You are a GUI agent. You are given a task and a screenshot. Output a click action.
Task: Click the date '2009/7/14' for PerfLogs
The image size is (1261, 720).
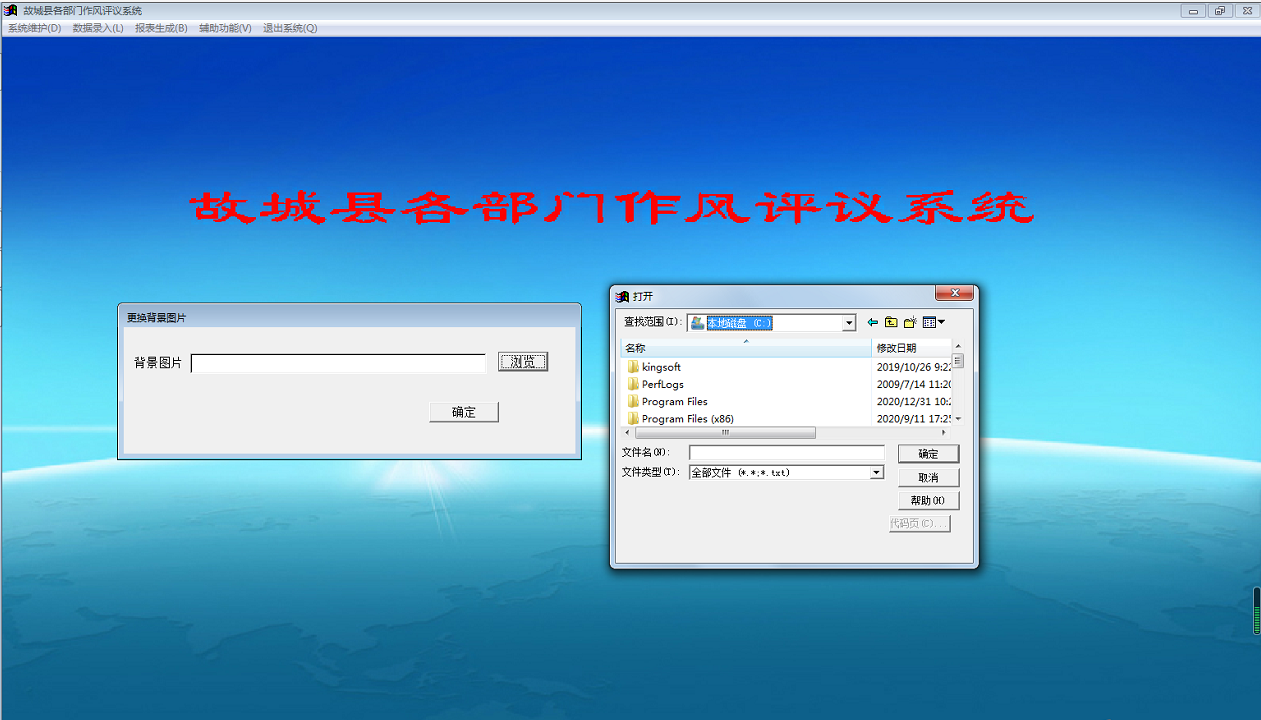click(902, 384)
